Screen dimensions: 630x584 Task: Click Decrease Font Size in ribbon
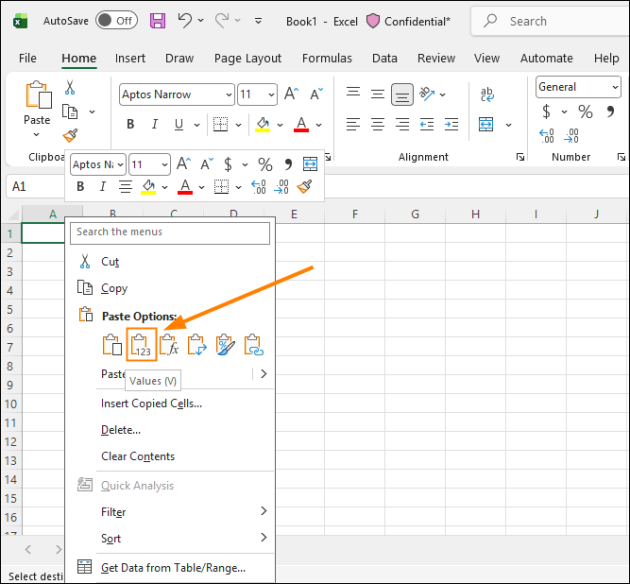pos(316,94)
